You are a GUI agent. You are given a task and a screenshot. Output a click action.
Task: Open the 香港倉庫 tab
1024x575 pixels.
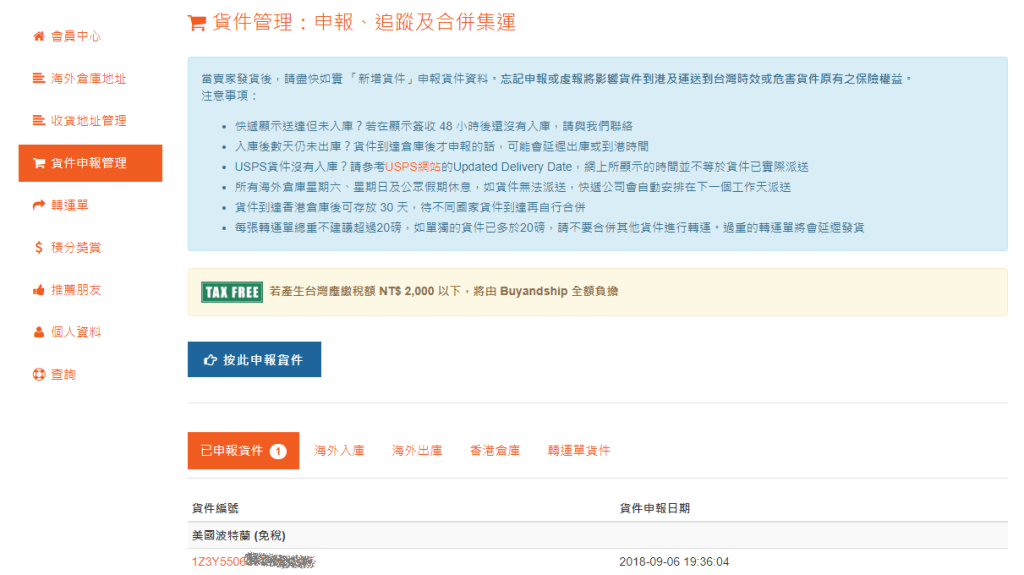495,451
